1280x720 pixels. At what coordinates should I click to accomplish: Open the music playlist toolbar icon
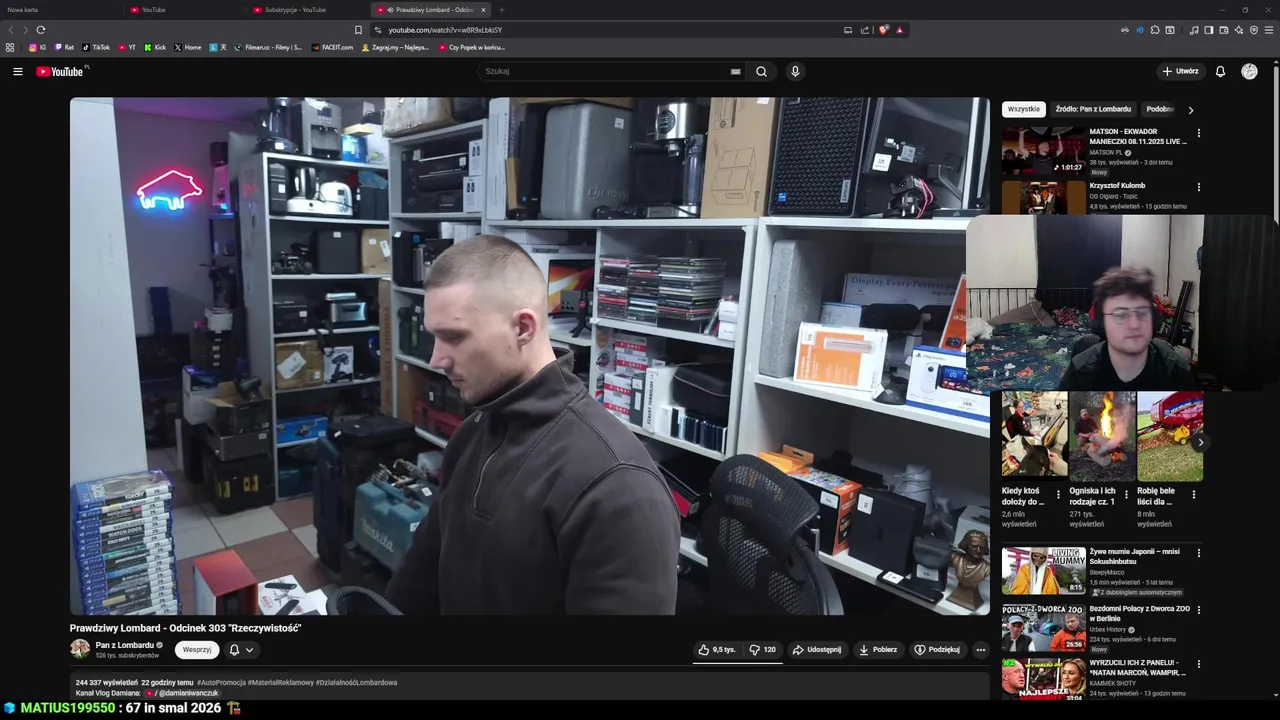click(x=1194, y=30)
